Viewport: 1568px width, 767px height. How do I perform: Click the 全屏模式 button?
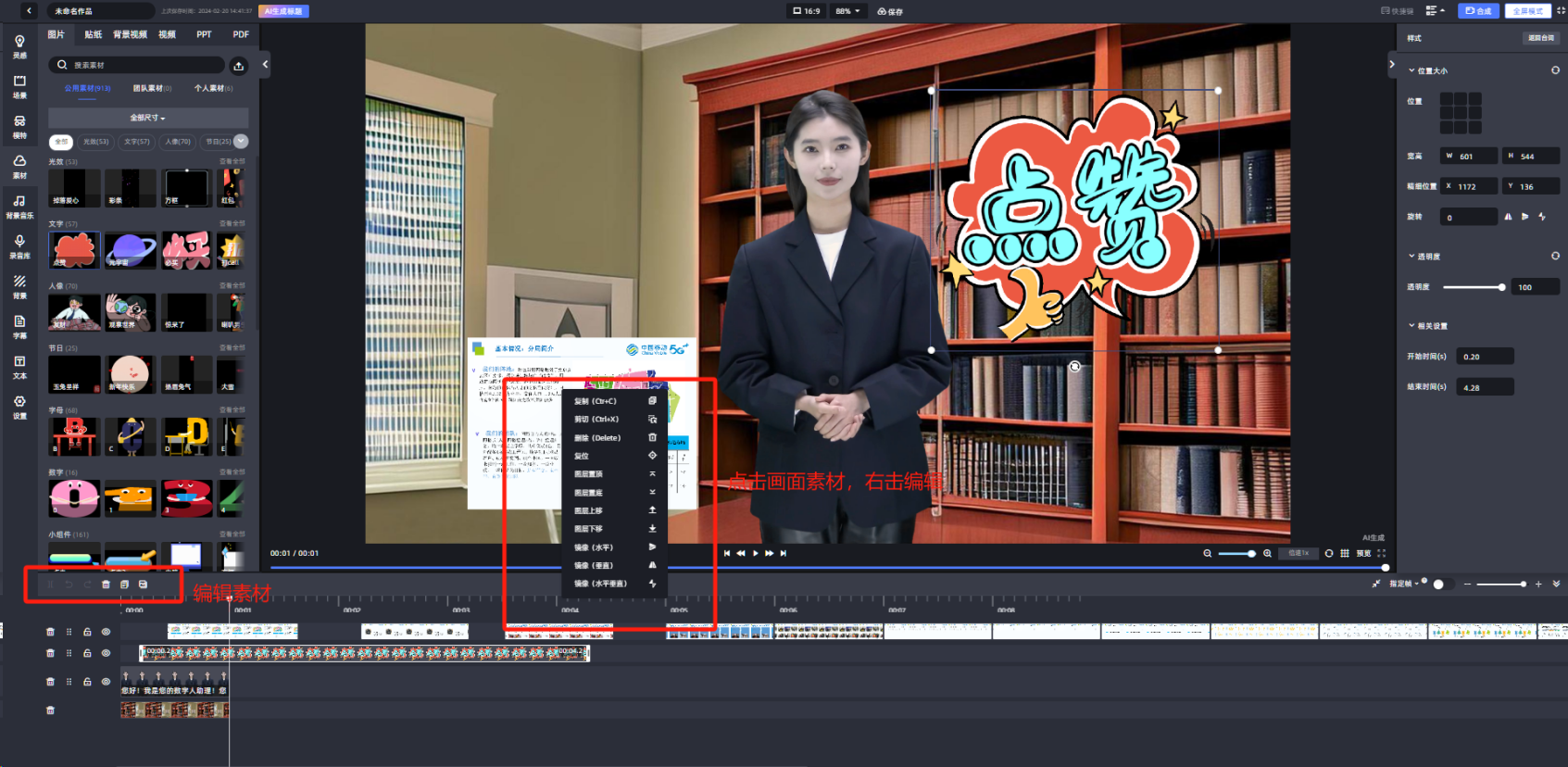[x=1527, y=11]
